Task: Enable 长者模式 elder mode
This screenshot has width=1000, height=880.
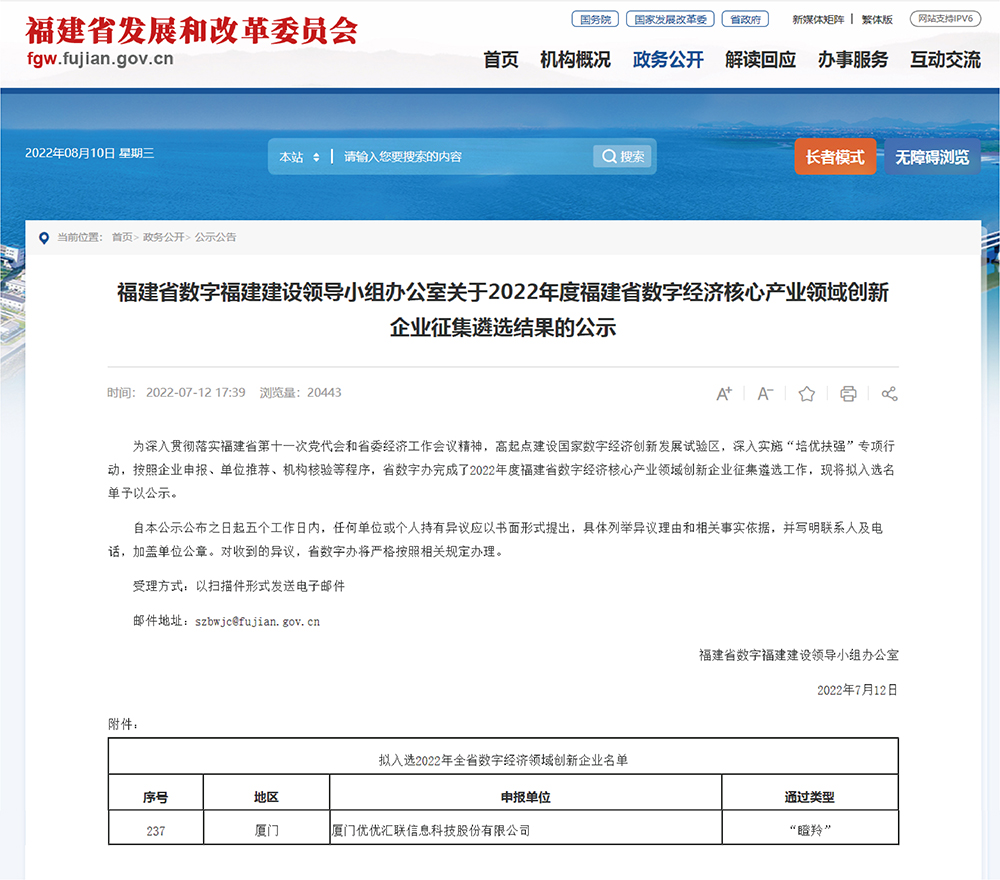Action: [835, 157]
